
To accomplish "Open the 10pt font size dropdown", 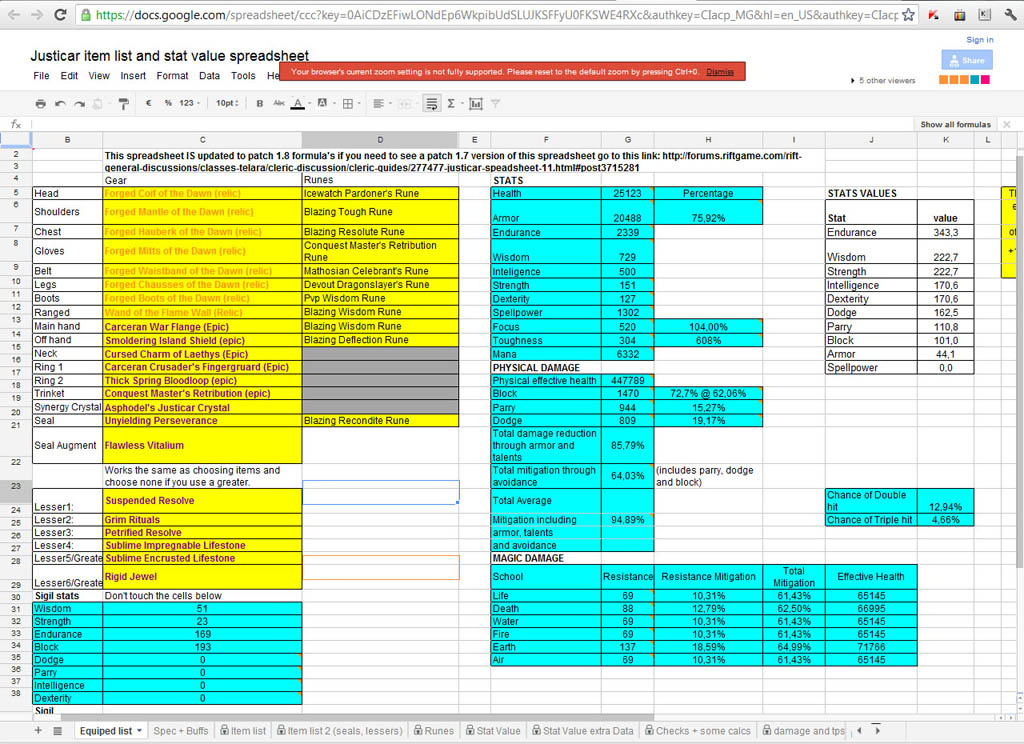I will pos(227,103).
